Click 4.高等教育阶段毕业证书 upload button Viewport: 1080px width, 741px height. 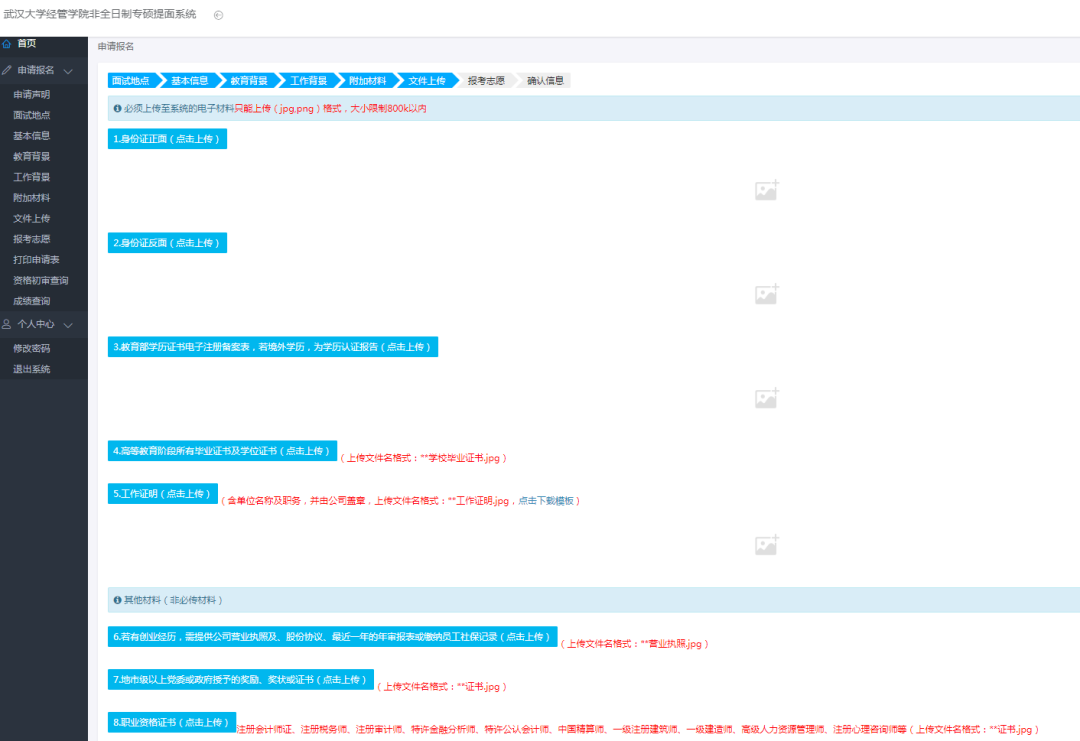[x=222, y=451]
